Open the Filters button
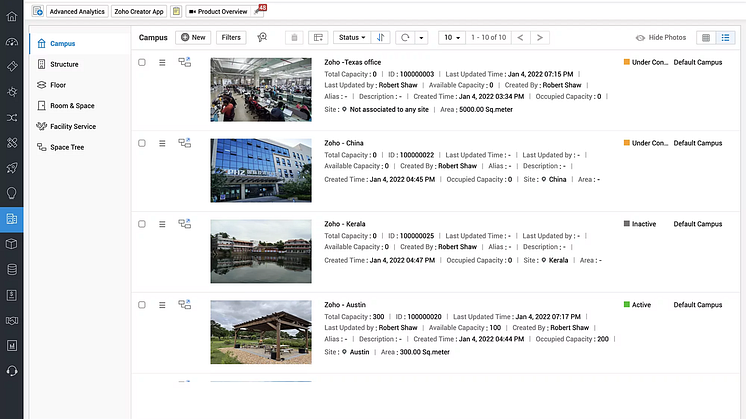This screenshot has height=419, width=746. click(x=231, y=38)
